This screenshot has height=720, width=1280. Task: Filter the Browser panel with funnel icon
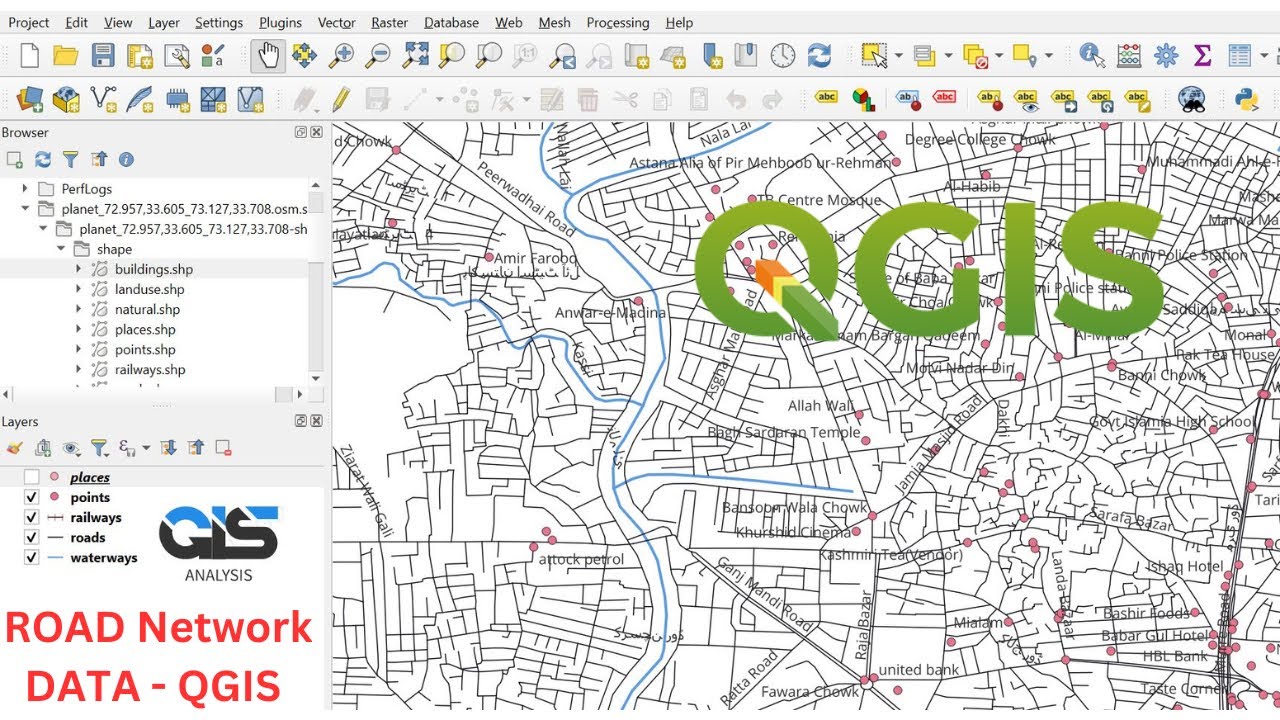tap(70, 159)
